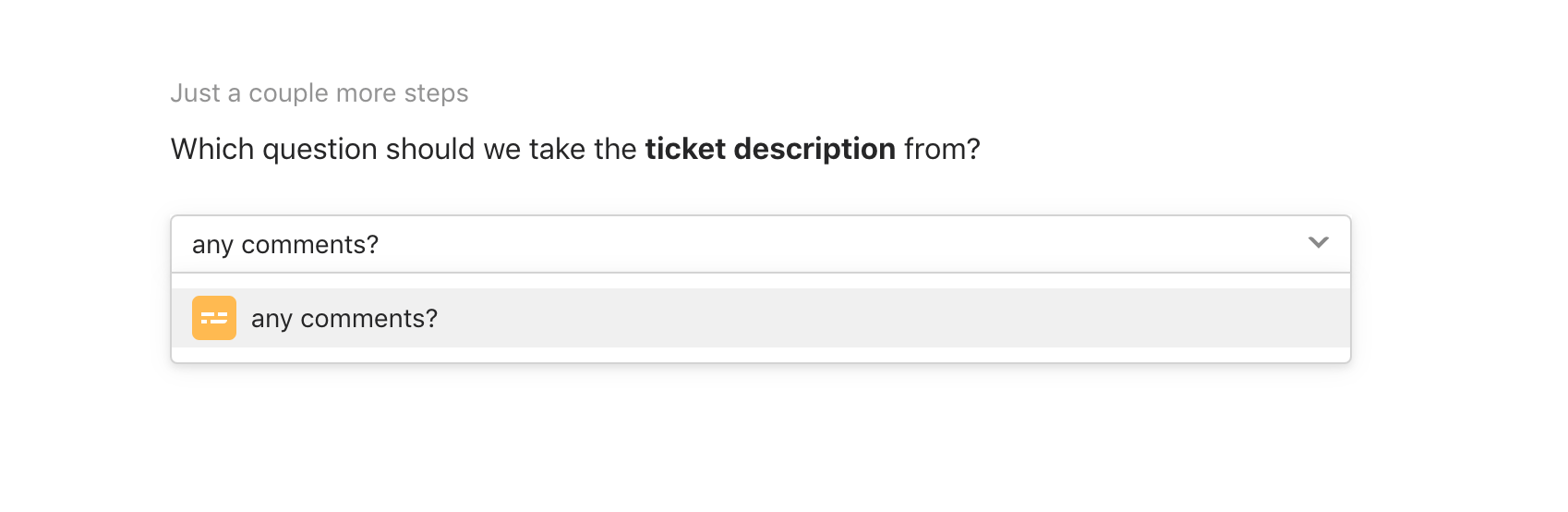This screenshot has width=1568, height=512.
Task: Collapse the dropdown using the chevron arrow
Action: (1319, 243)
